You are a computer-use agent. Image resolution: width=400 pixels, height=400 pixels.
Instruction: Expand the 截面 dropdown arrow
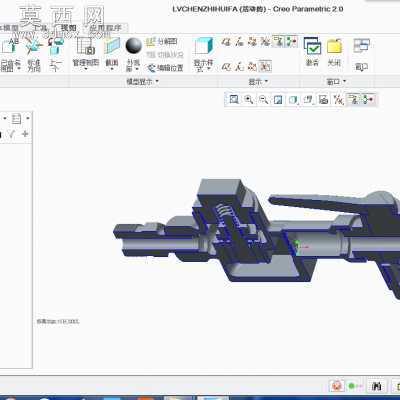[x=112, y=69]
